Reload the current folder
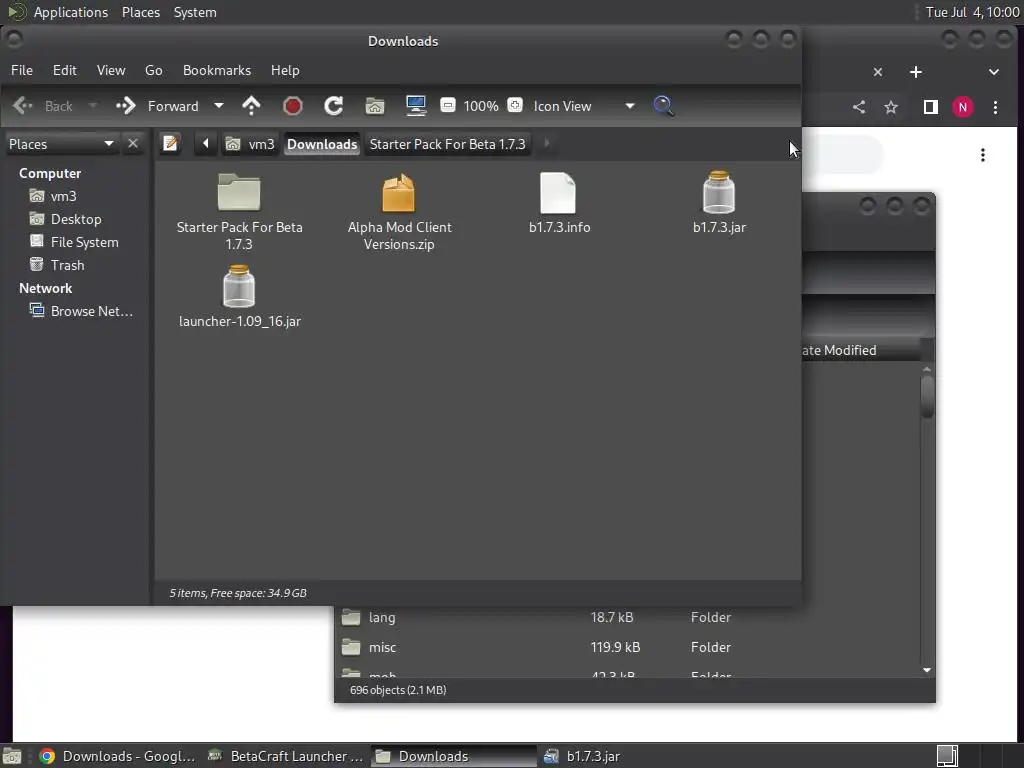The image size is (1024, 768). (334, 106)
